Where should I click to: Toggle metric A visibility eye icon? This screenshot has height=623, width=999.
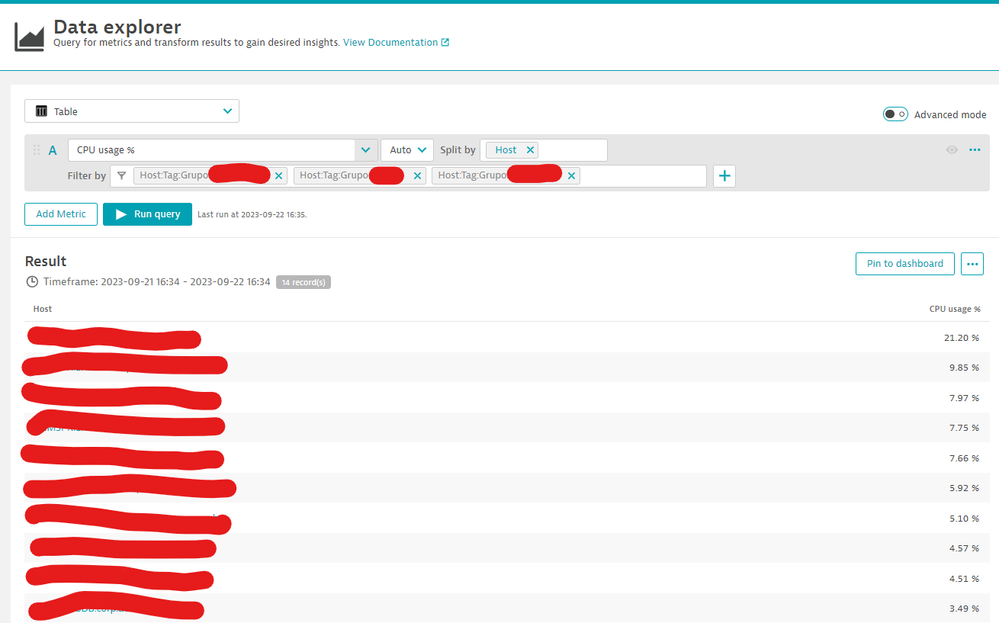(951, 150)
